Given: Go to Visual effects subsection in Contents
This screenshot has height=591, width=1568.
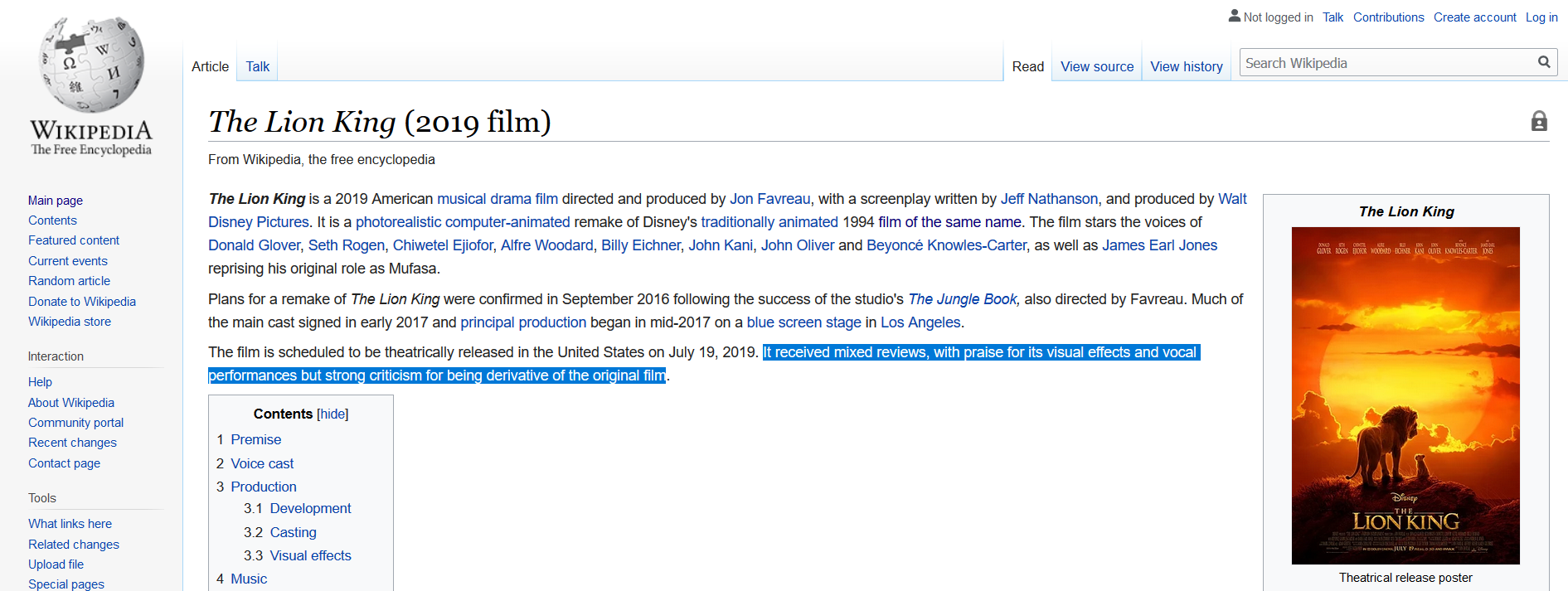Looking at the screenshot, I should (x=310, y=555).
